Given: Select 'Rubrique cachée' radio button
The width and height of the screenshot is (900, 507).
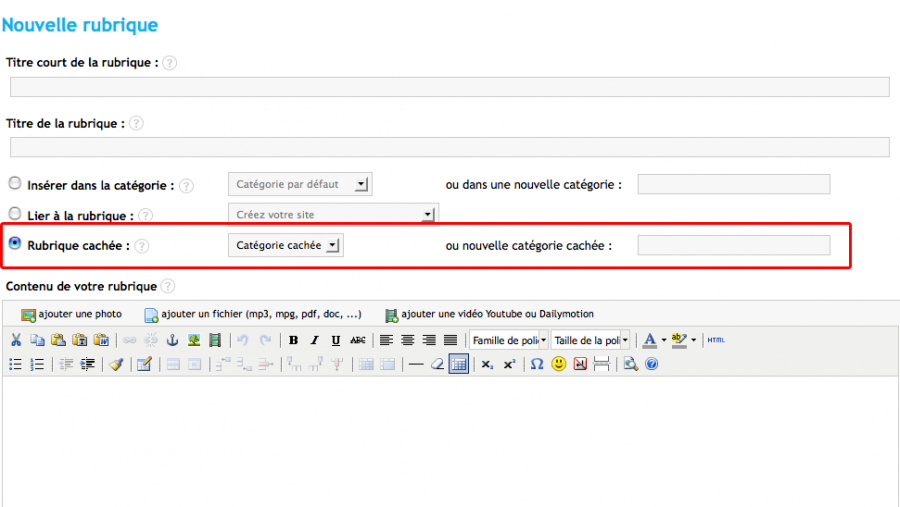Looking at the screenshot, I should tap(15, 243).
